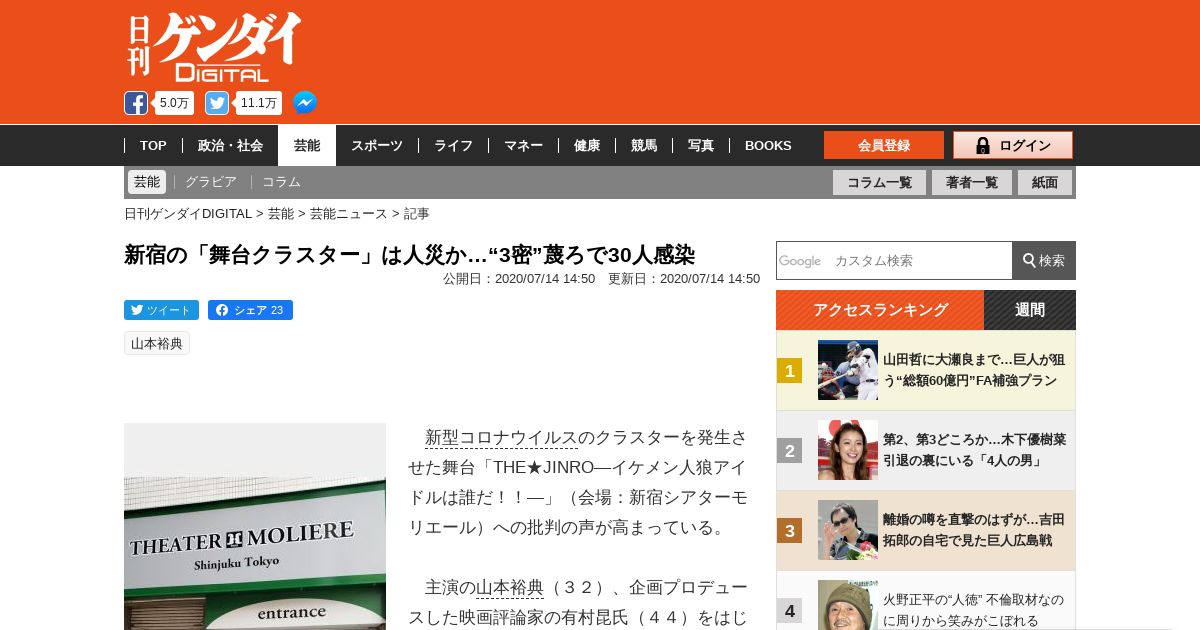
Task: Follow 山本裕典 link in article body
Action: tap(510, 588)
